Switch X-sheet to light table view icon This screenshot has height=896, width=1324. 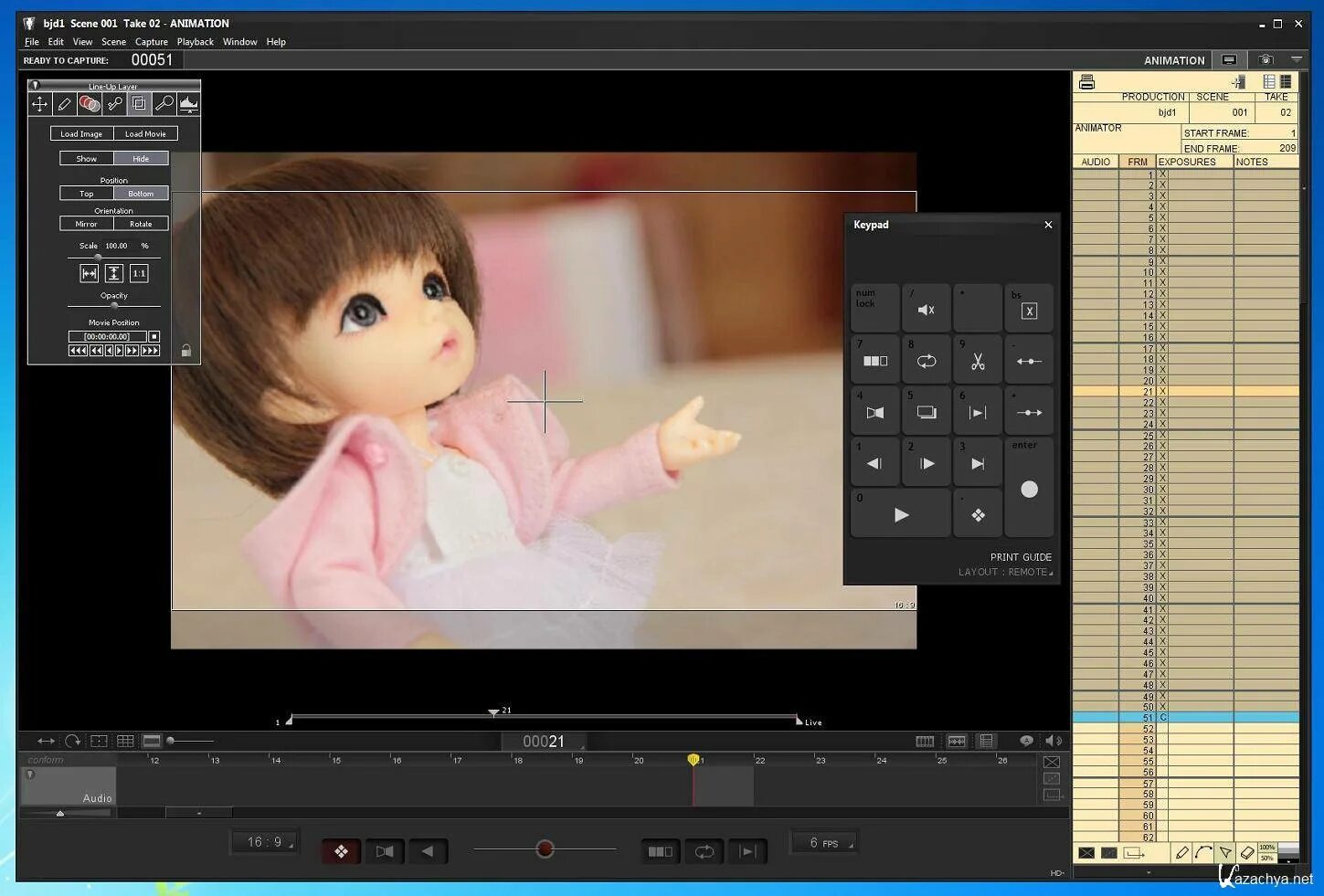[x=1269, y=81]
